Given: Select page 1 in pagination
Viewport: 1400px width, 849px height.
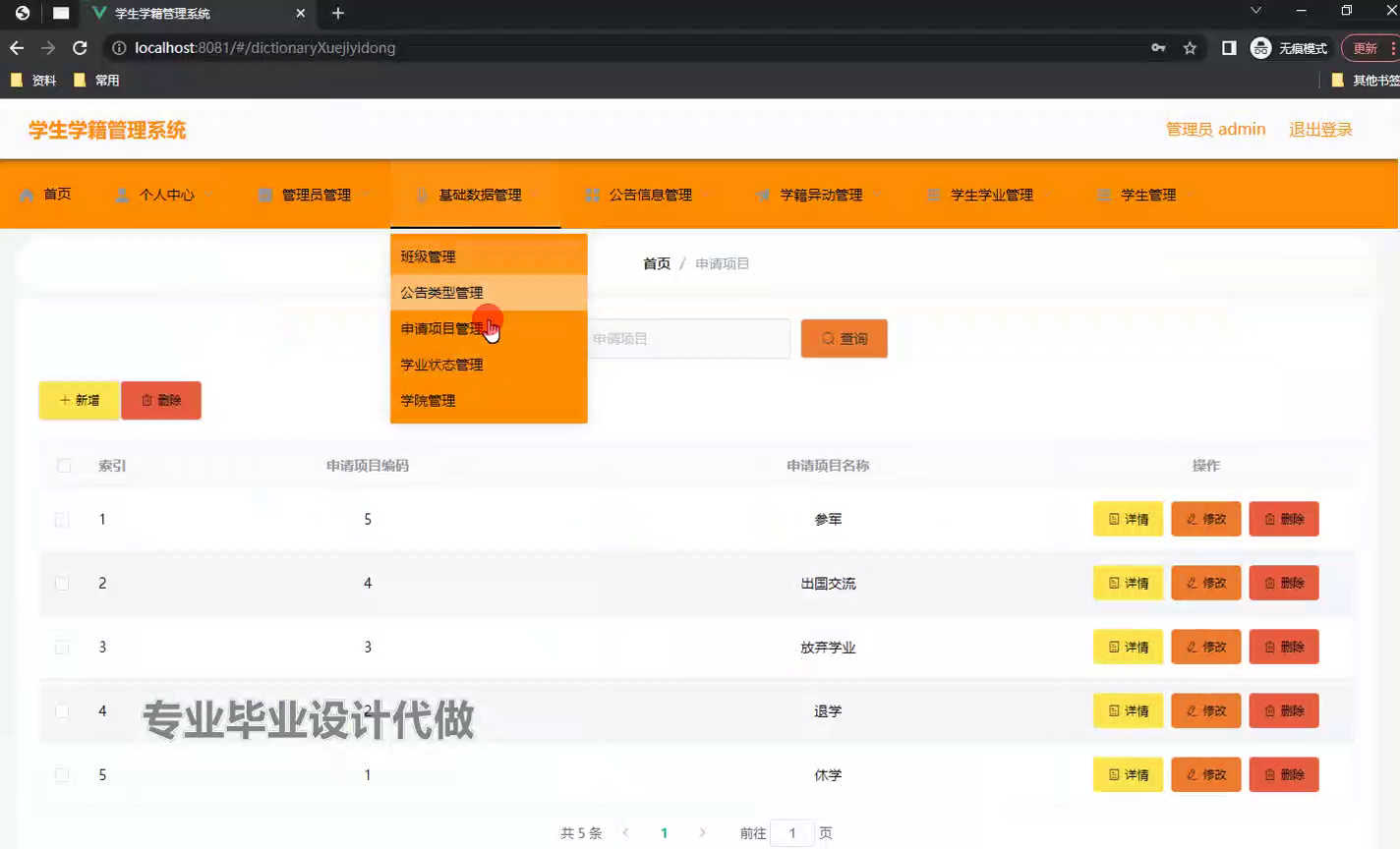Looking at the screenshot, I should 665,833.
